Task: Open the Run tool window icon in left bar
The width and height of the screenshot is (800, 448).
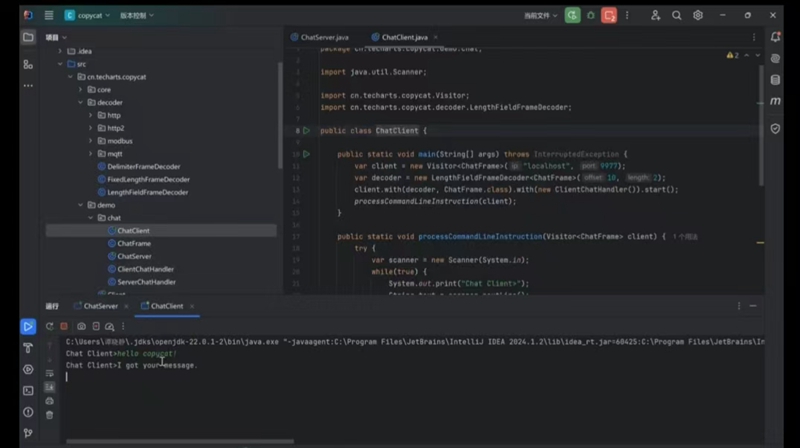Action: (28, 327)
